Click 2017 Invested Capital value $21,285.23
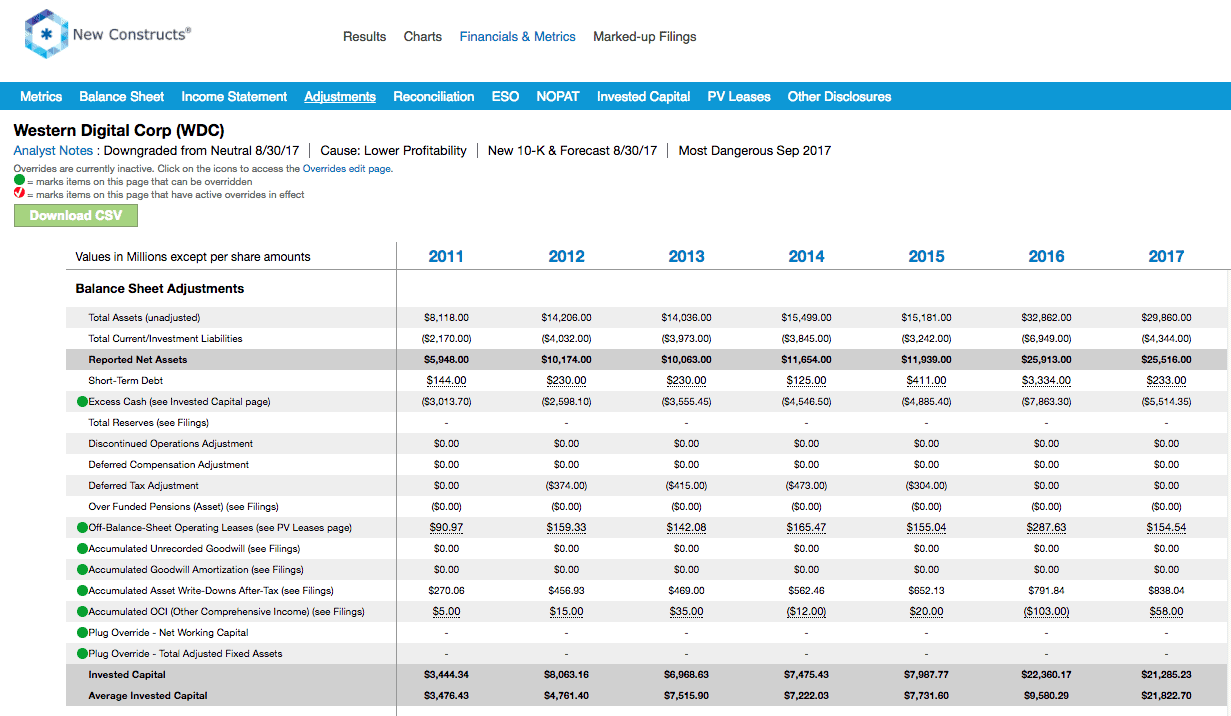Screen dimensions: 1231x716 tap(1166, 675)
